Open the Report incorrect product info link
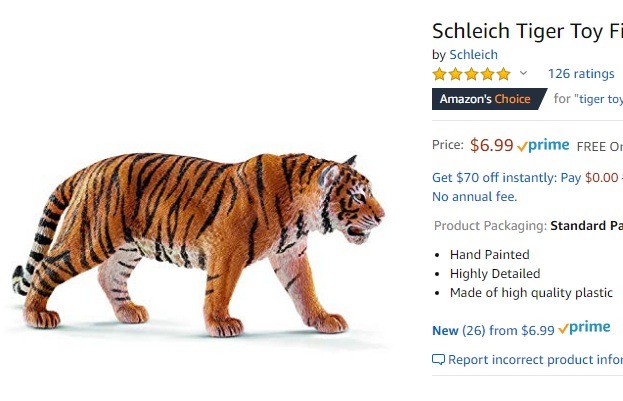The image size is (623, 401). (x=535, y=360)
